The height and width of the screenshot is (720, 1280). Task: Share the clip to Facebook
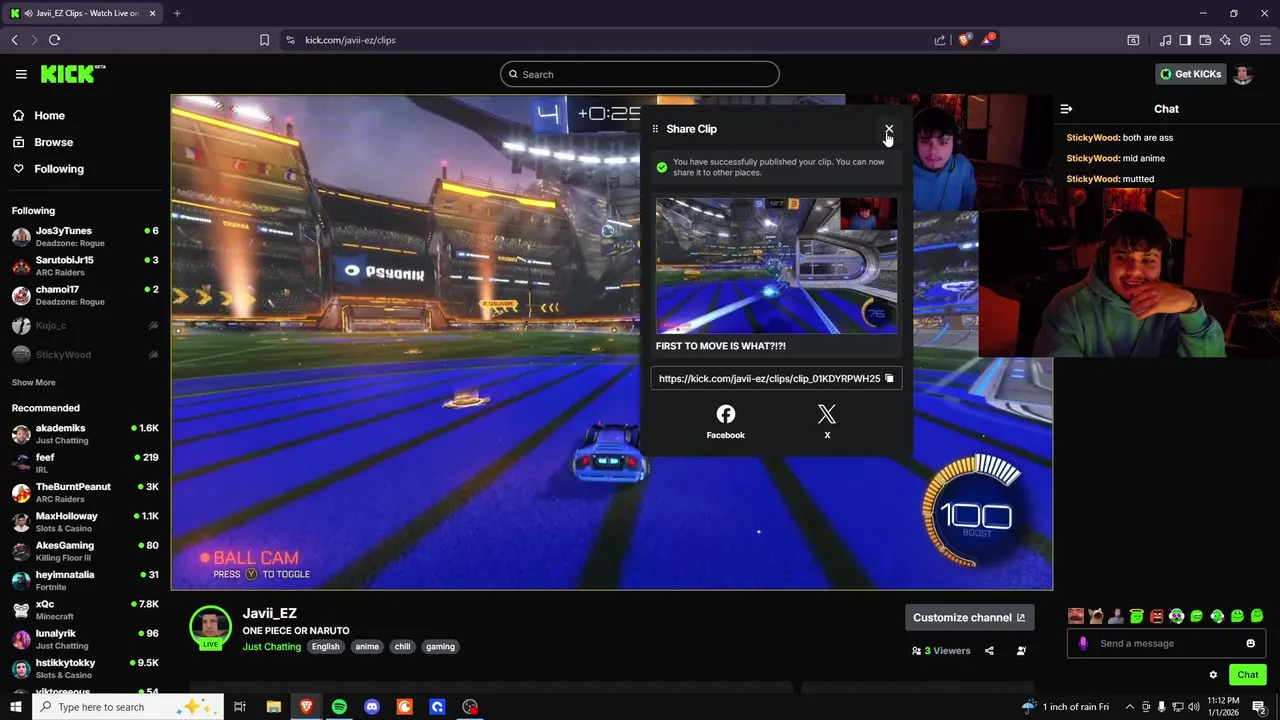[726, 421]
